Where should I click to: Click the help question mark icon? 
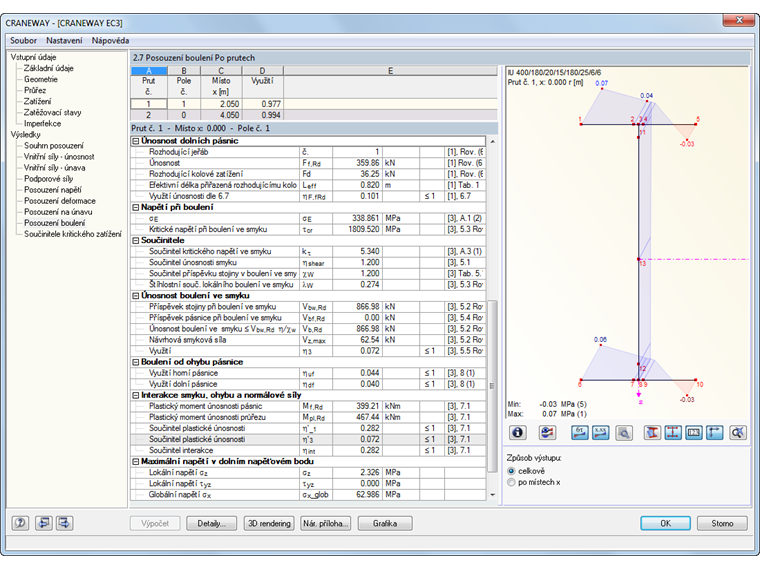click(20, 523)
